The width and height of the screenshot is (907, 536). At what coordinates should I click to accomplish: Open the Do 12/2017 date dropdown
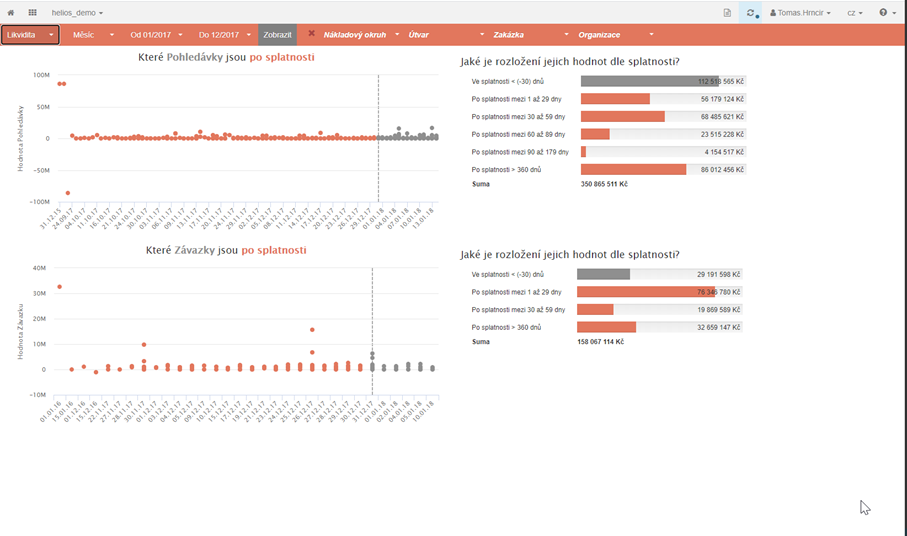223,34
